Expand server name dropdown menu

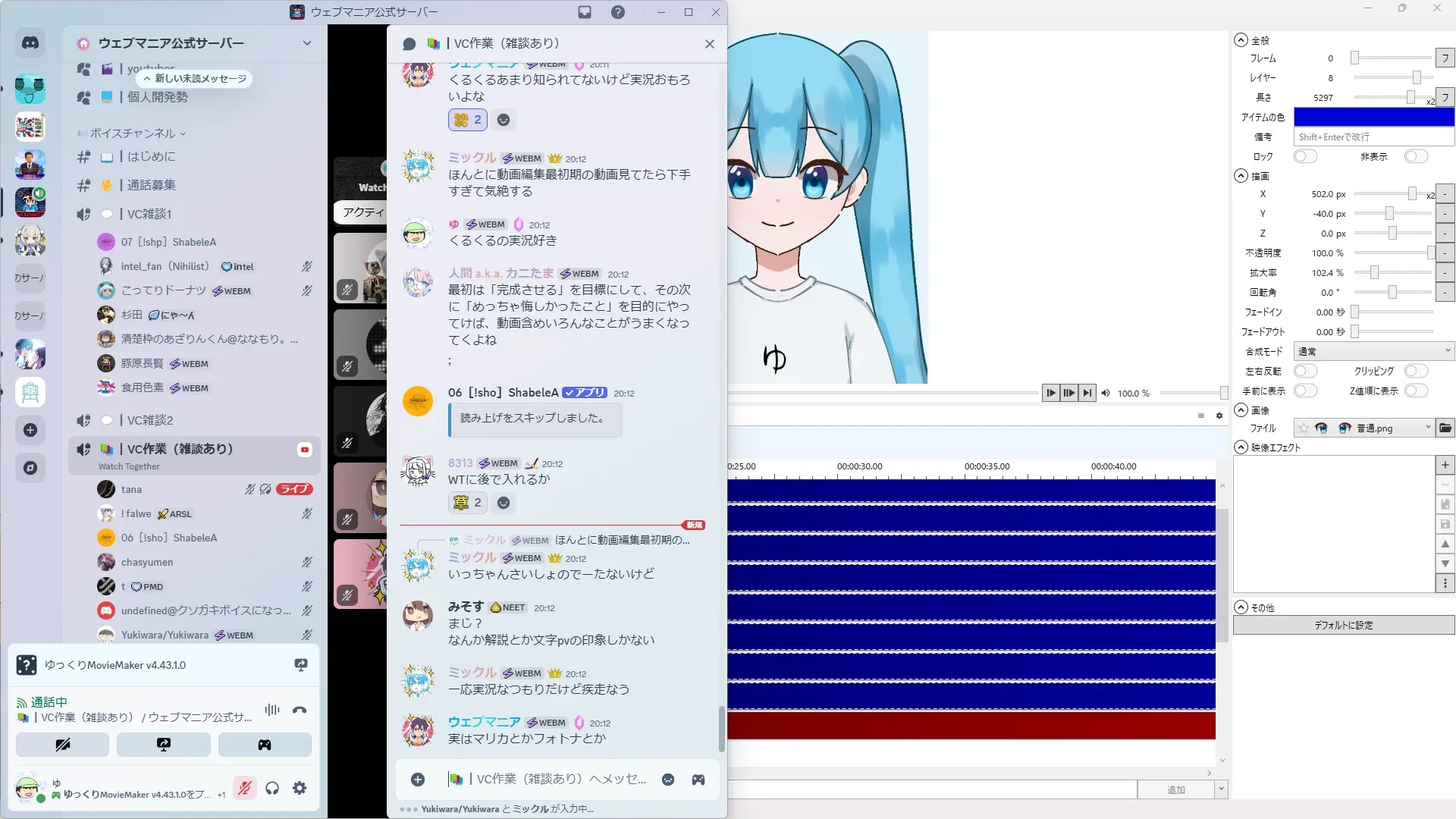(x=306, y=43)
